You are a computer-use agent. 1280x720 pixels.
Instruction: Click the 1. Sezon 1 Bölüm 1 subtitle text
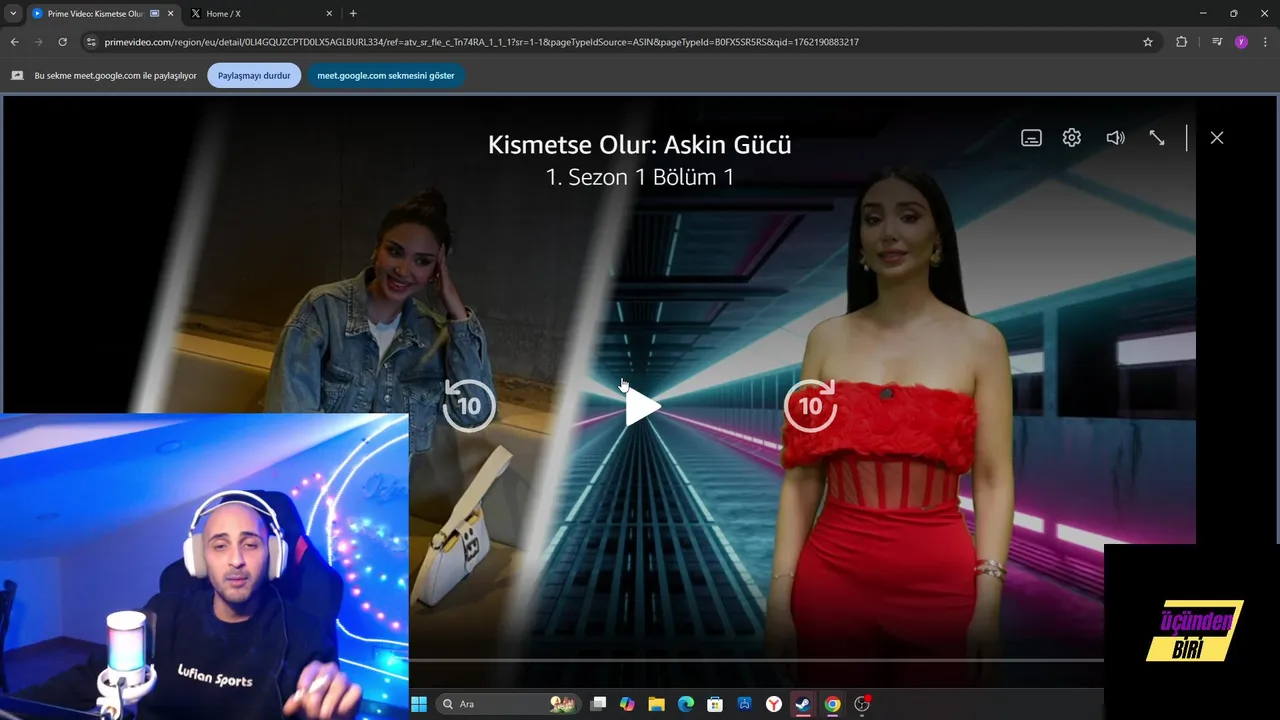tap(640, 177)
